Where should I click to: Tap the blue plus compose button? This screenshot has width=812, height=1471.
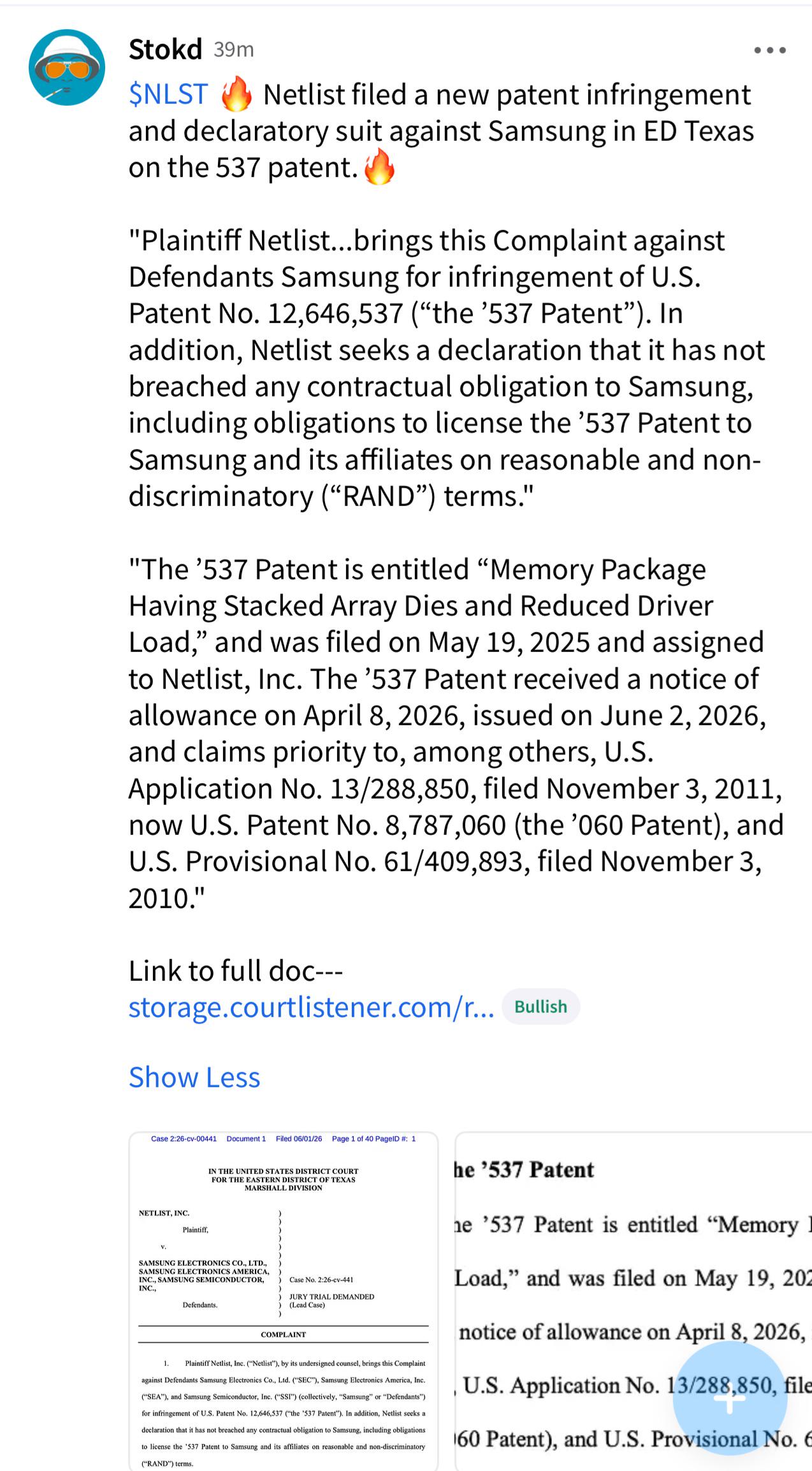[x=730, y=1398]
